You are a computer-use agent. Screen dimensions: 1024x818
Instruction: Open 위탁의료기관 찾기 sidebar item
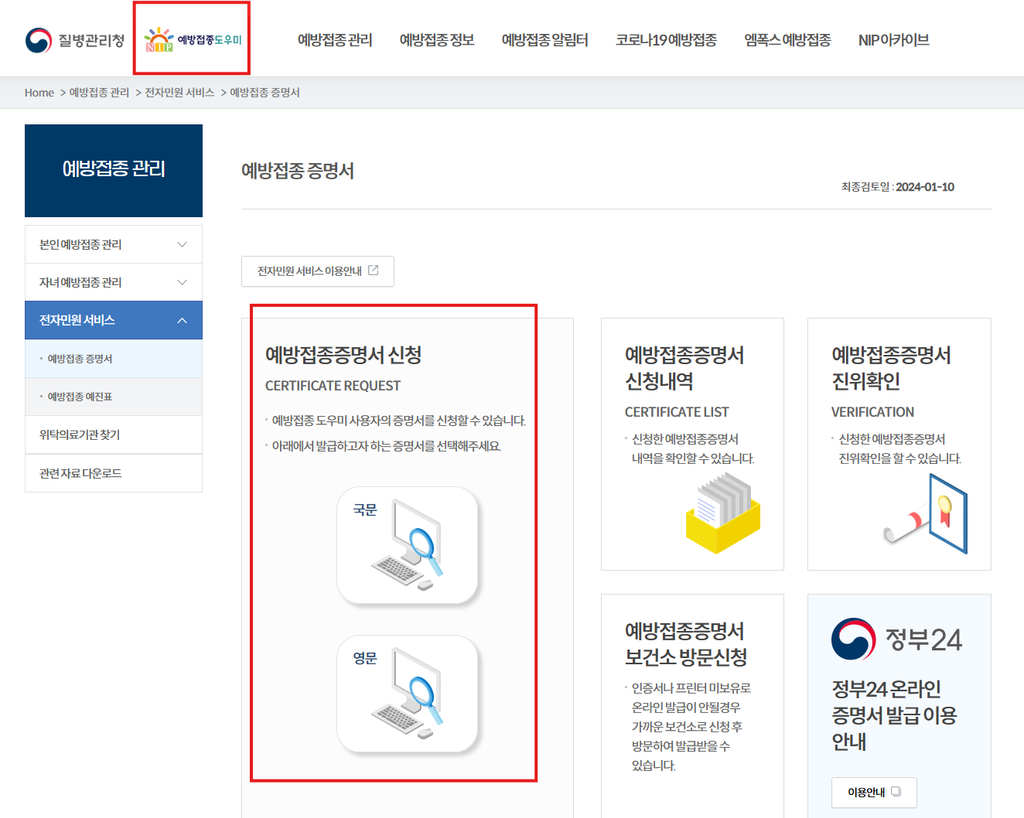(x=114, y=435)
